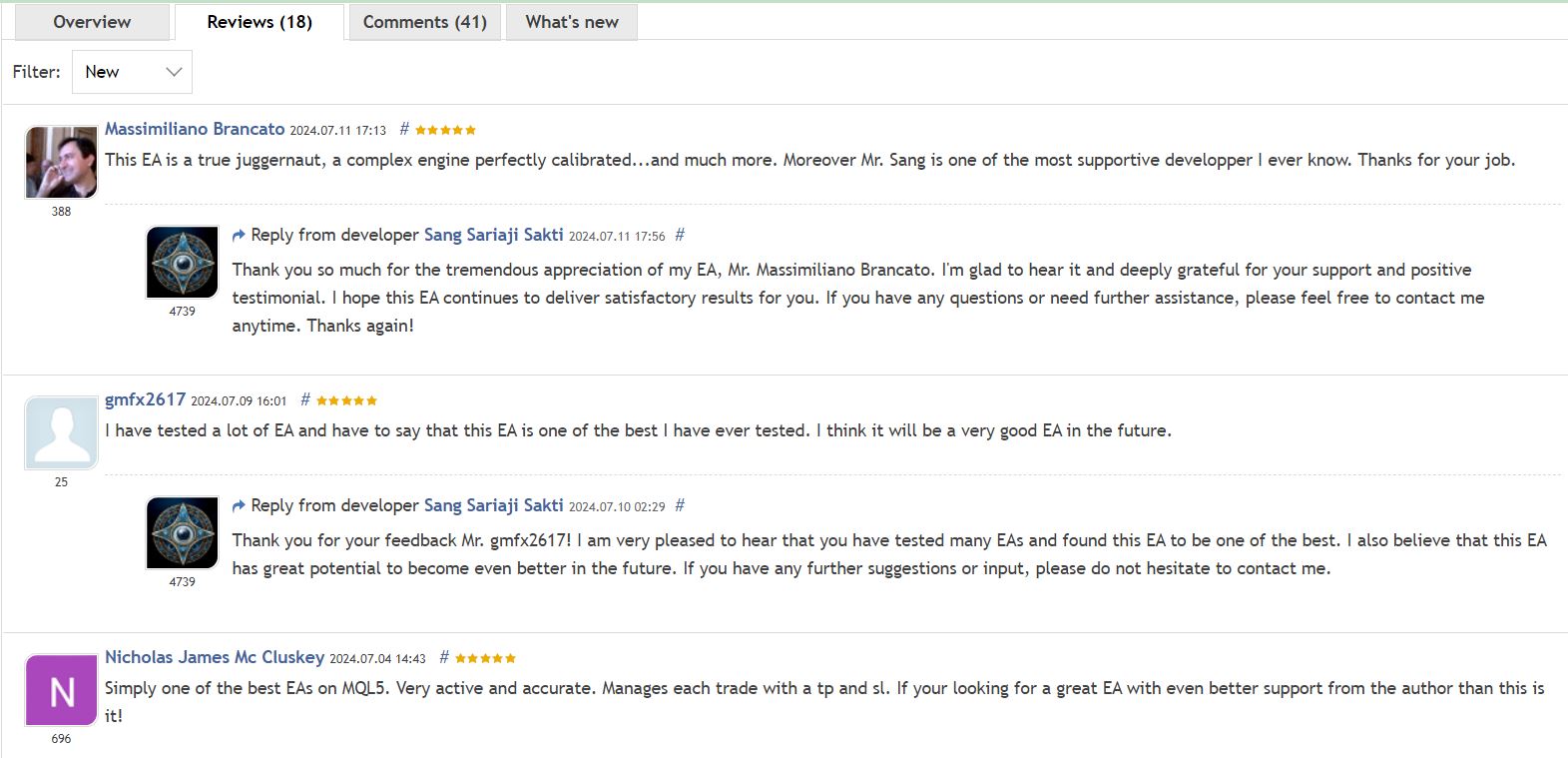The image size is (1568, 758).
Task: Click the chevron on the Filter combo box
Action: pyautogui.click(x=172, y=71)
